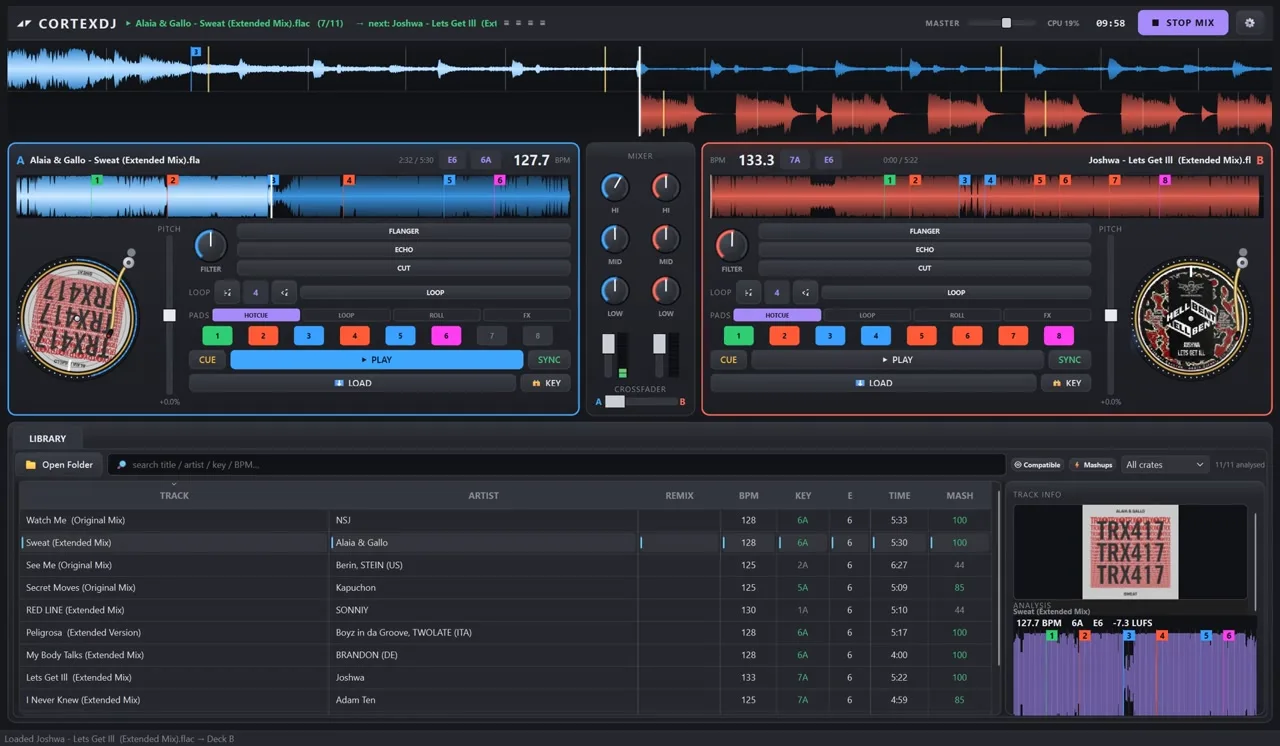This screenshot has height=746, width=1280.
Task: Load a track to Deck B
Action: coord(873,383)
